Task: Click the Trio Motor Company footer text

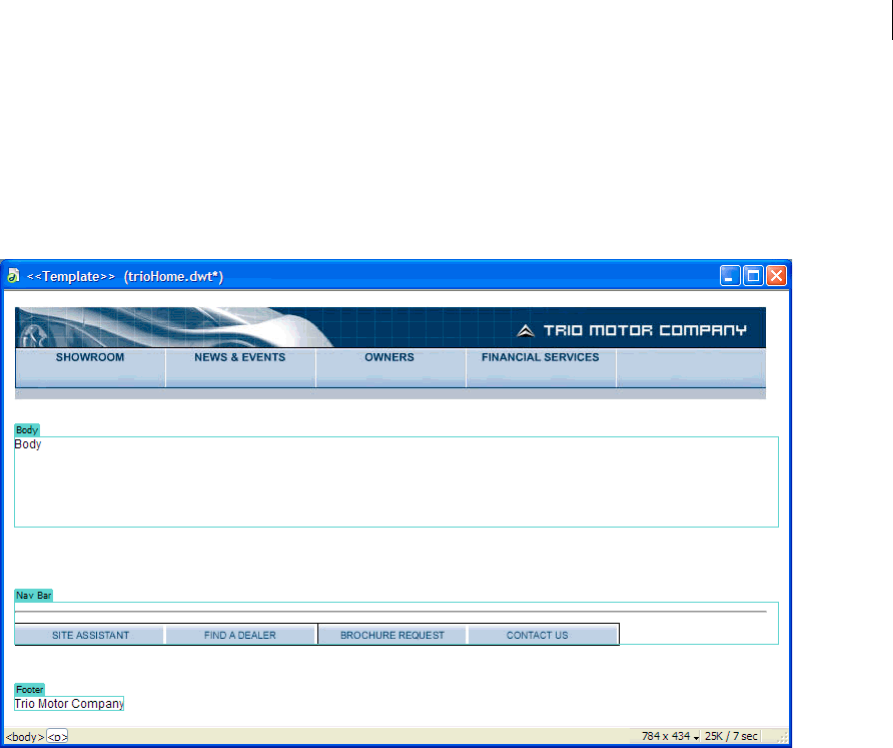Action: click(x=69, y=704)
